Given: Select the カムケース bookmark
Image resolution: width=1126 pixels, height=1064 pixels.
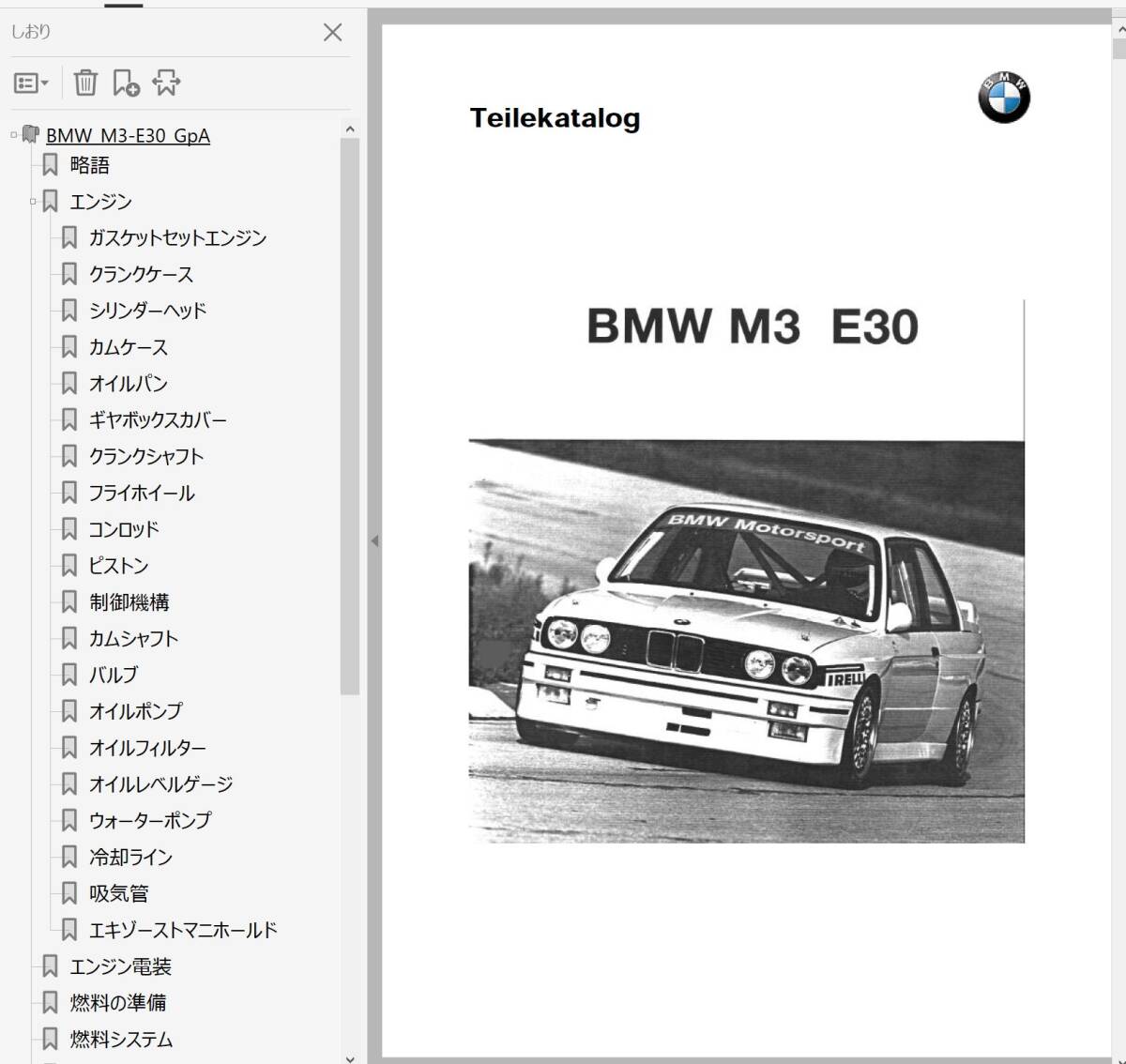Looking at the screenshot, I should 129,347.
